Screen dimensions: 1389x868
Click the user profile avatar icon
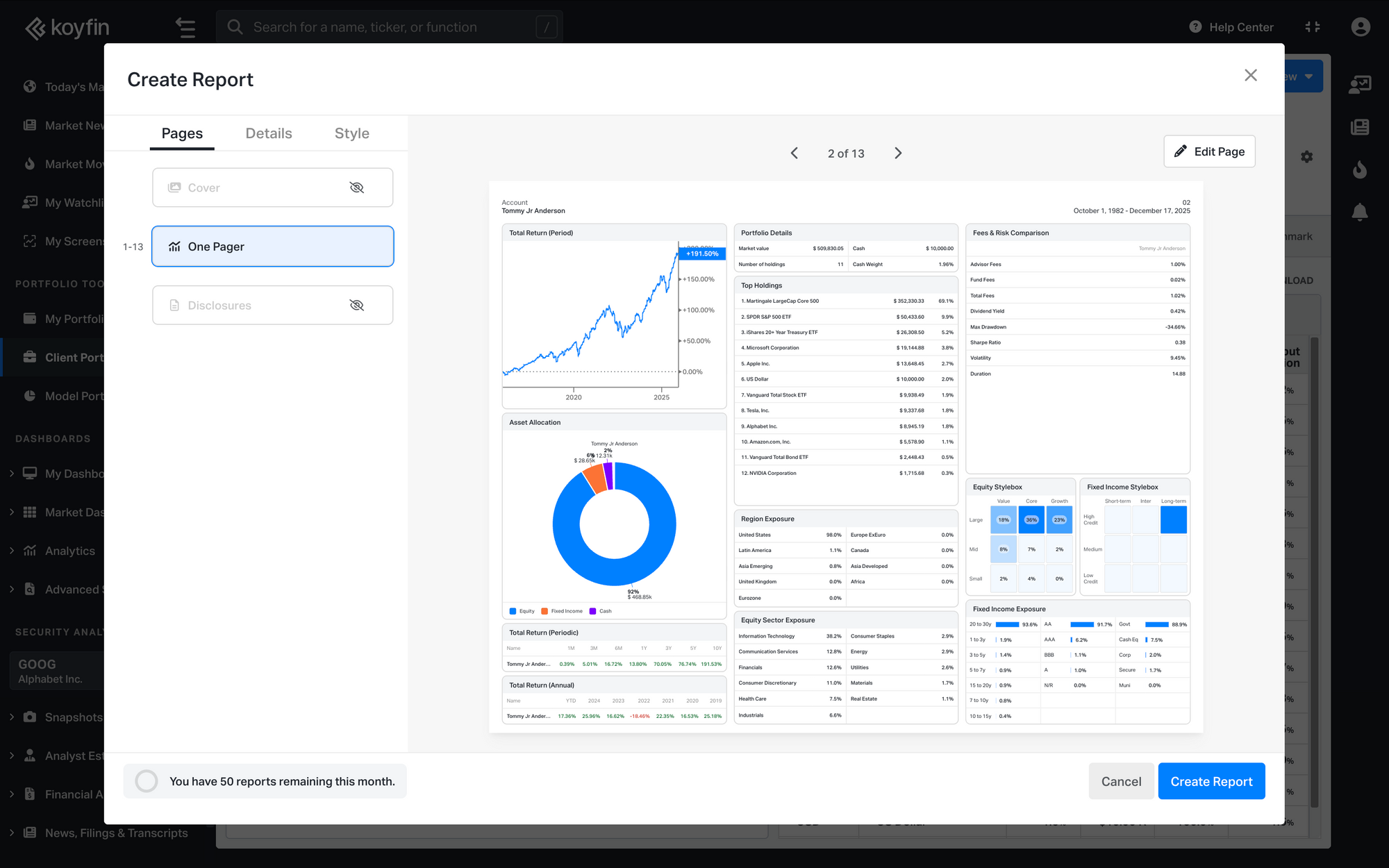(x=1361, y=27)
